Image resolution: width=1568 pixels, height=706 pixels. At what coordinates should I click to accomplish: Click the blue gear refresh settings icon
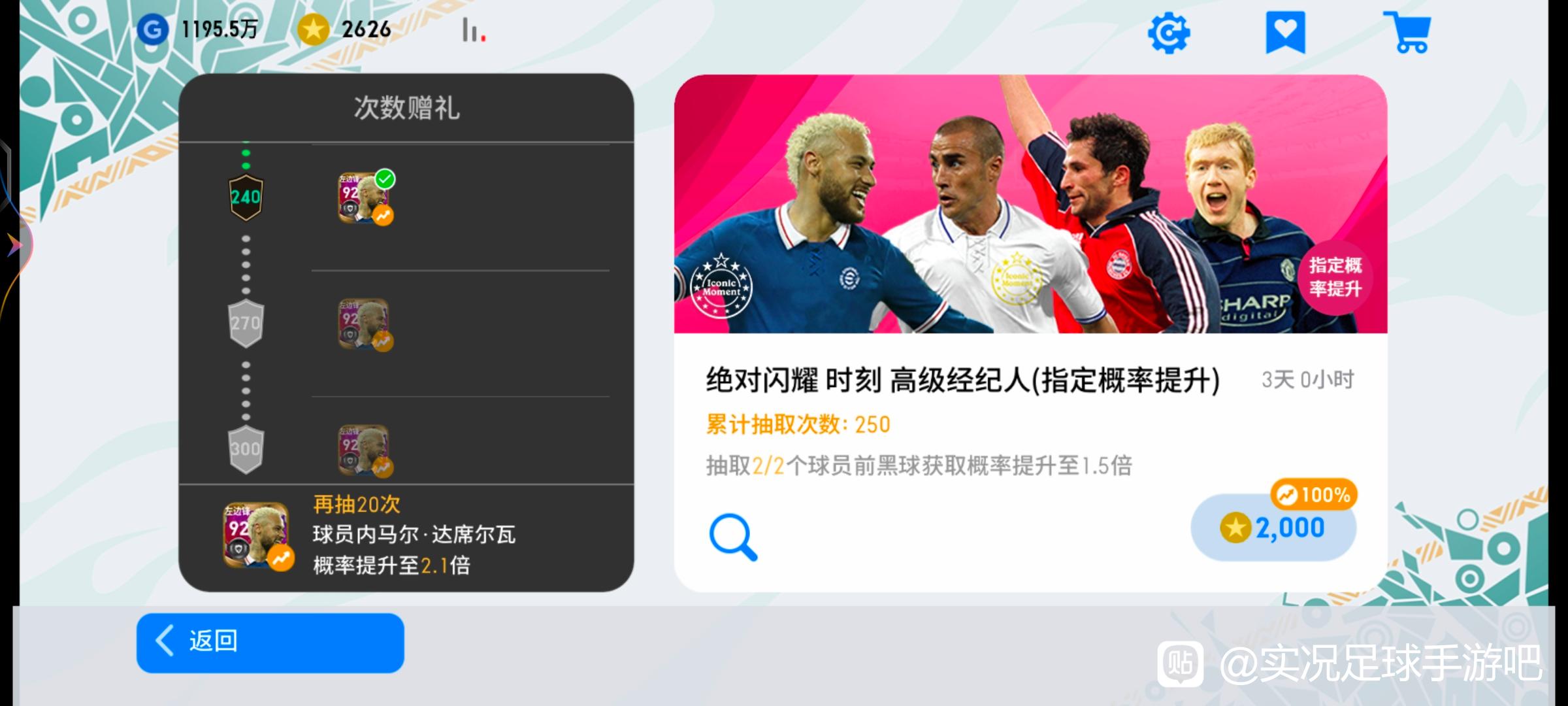coord(1168,33)
